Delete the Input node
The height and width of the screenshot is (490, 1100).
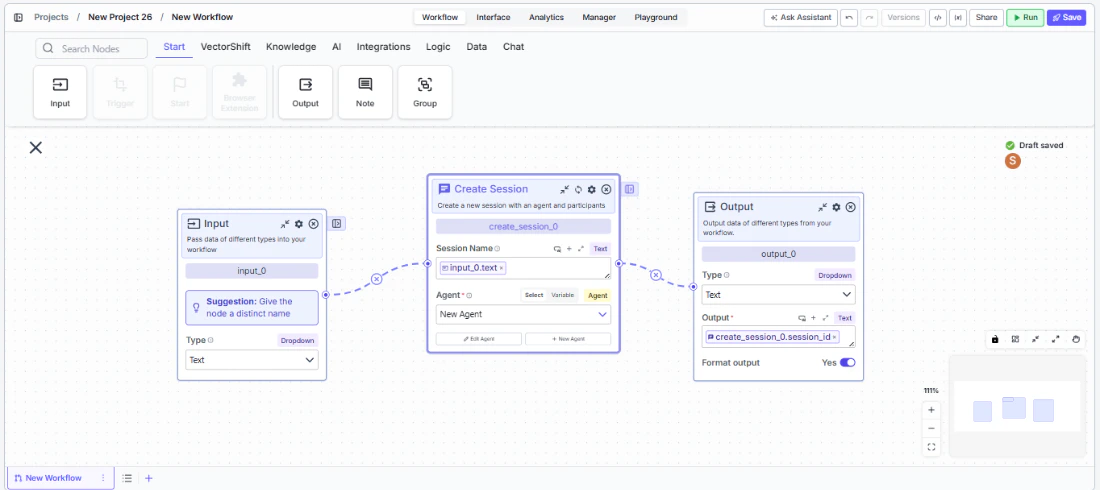[314, 224]
